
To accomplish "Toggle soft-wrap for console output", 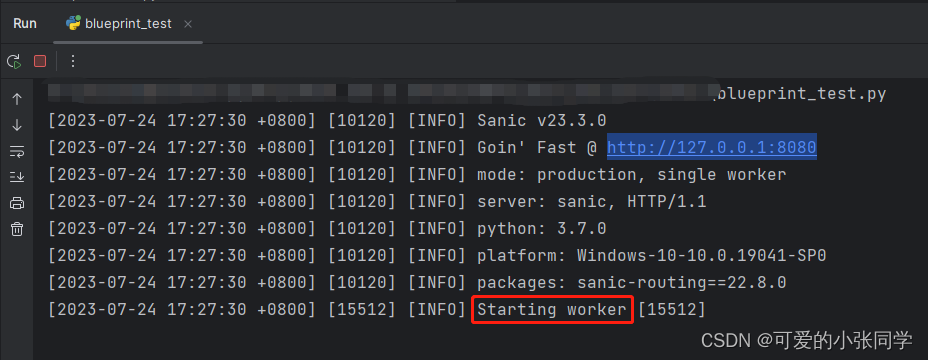I will pyautogui.click(x=17, y=152).
